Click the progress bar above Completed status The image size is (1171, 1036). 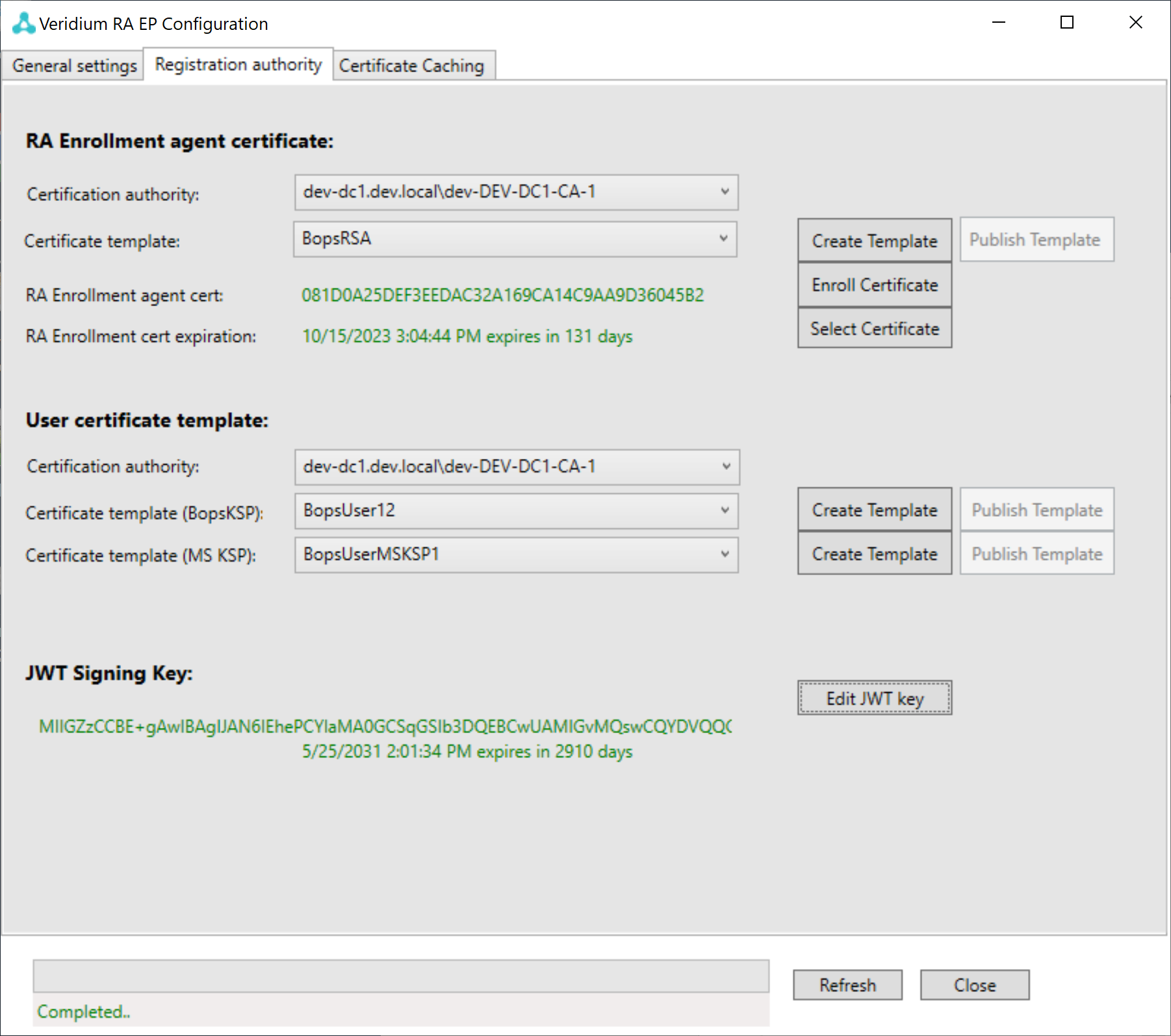[x=401, y=976]
